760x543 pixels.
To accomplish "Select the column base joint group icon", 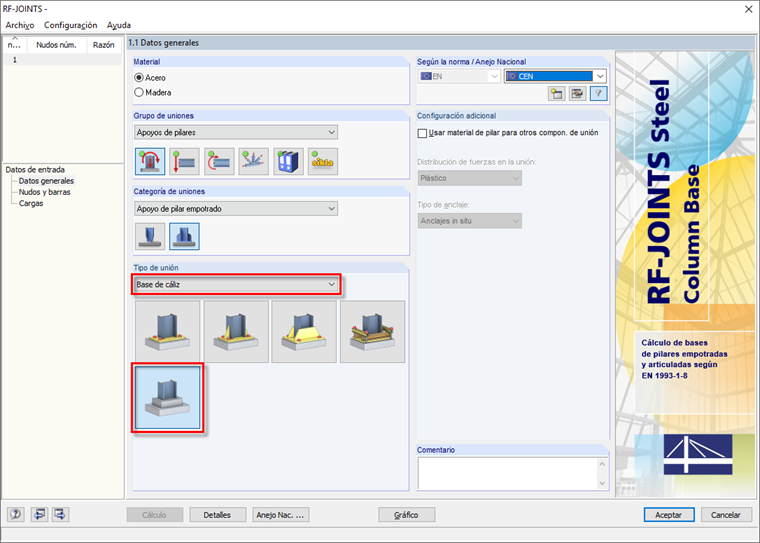I will point(150,161).
